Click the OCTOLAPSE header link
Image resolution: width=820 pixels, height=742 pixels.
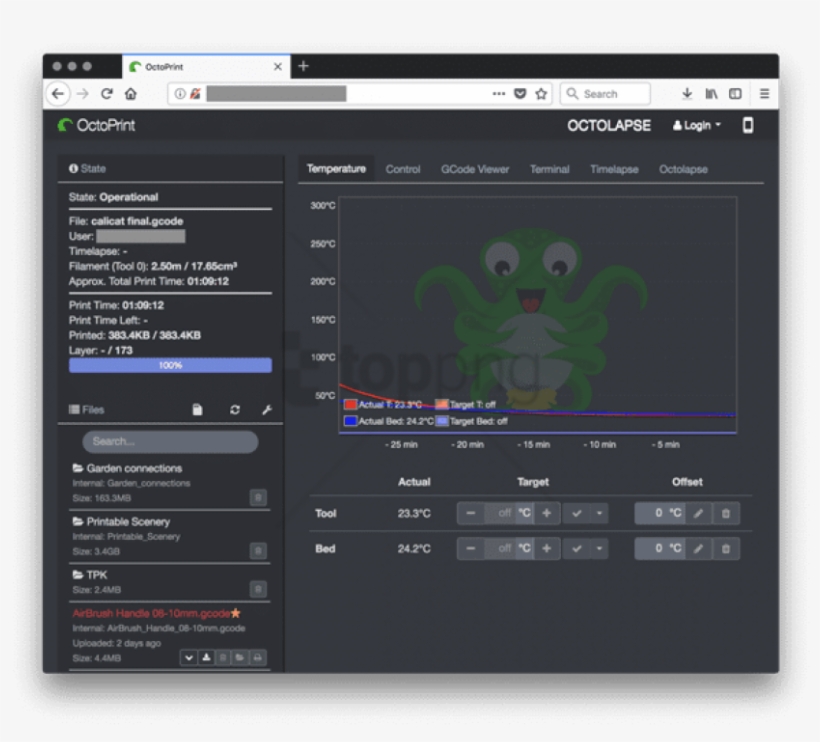tap(609, 125)
